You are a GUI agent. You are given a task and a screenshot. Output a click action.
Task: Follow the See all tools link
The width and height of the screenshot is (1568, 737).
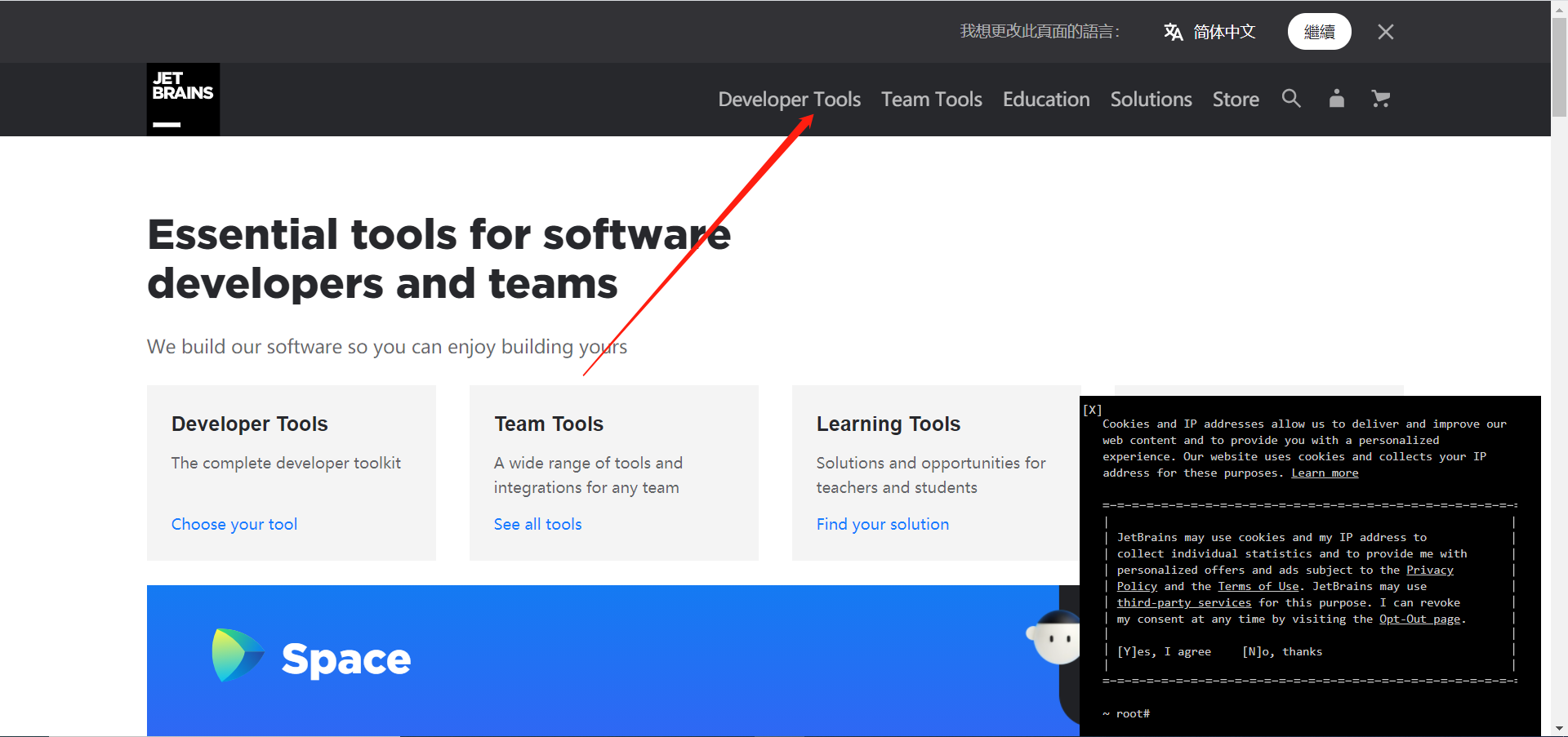tap(538, 524)
